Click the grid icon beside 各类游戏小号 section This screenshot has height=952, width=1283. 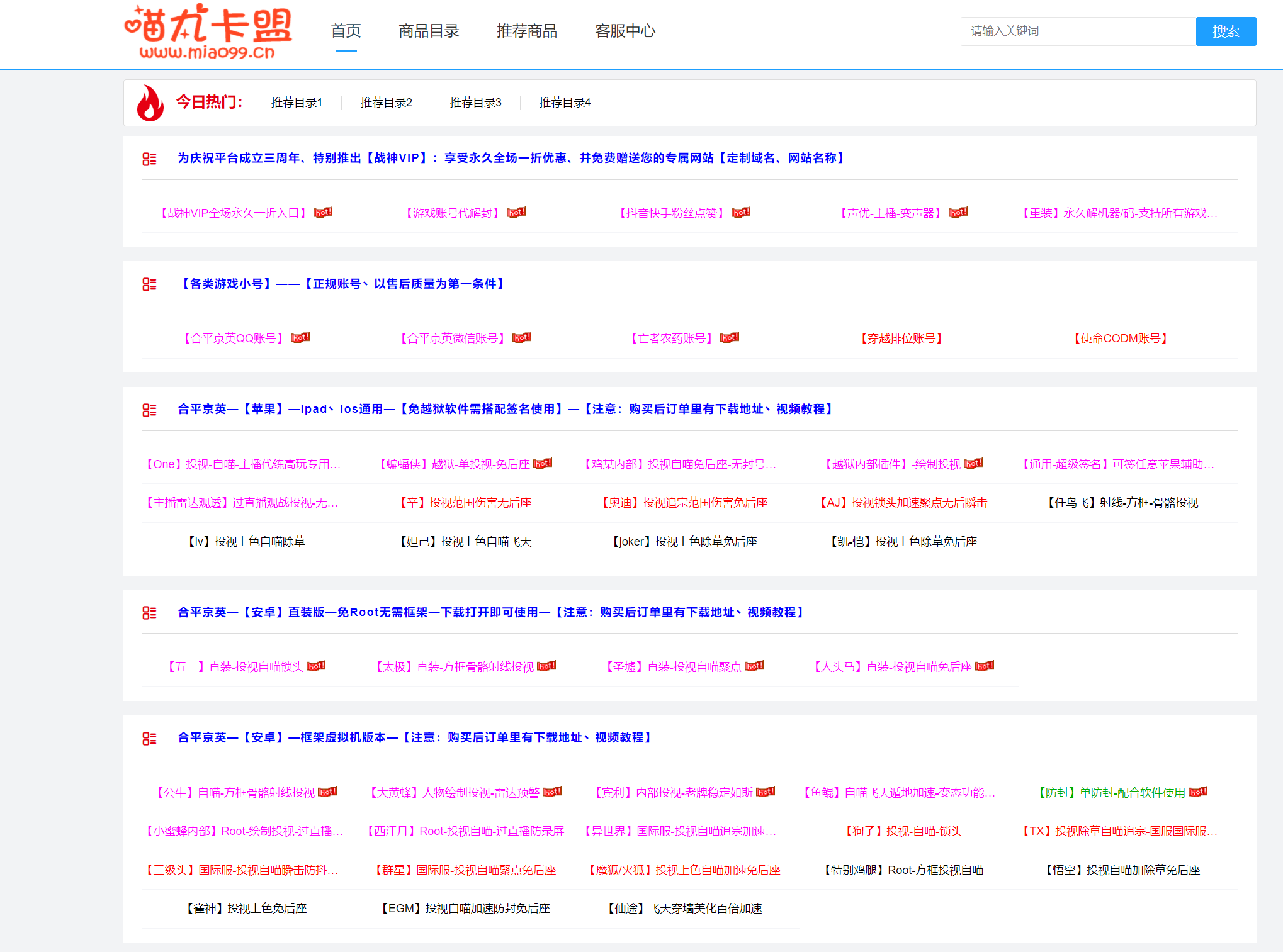149,284
